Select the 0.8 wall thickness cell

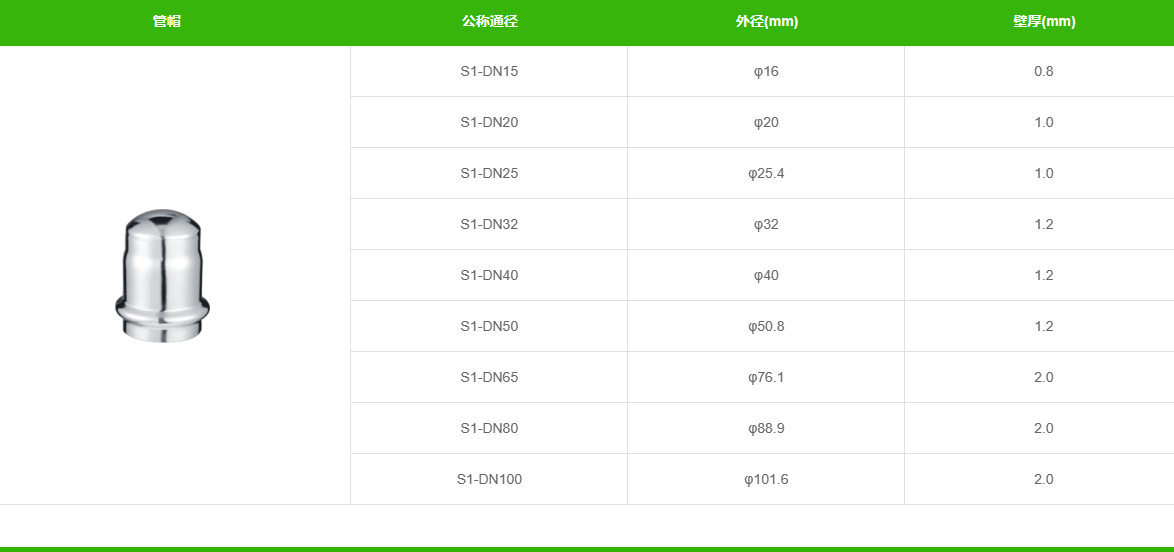tap(1044, 71)
